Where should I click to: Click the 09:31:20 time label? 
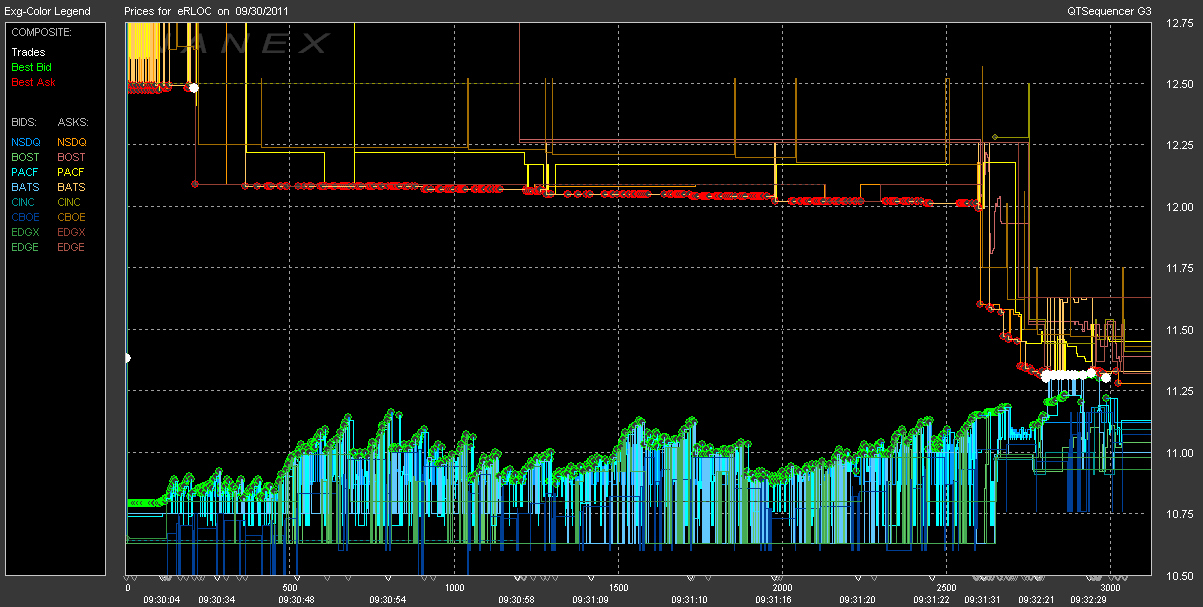pos(859,599)
